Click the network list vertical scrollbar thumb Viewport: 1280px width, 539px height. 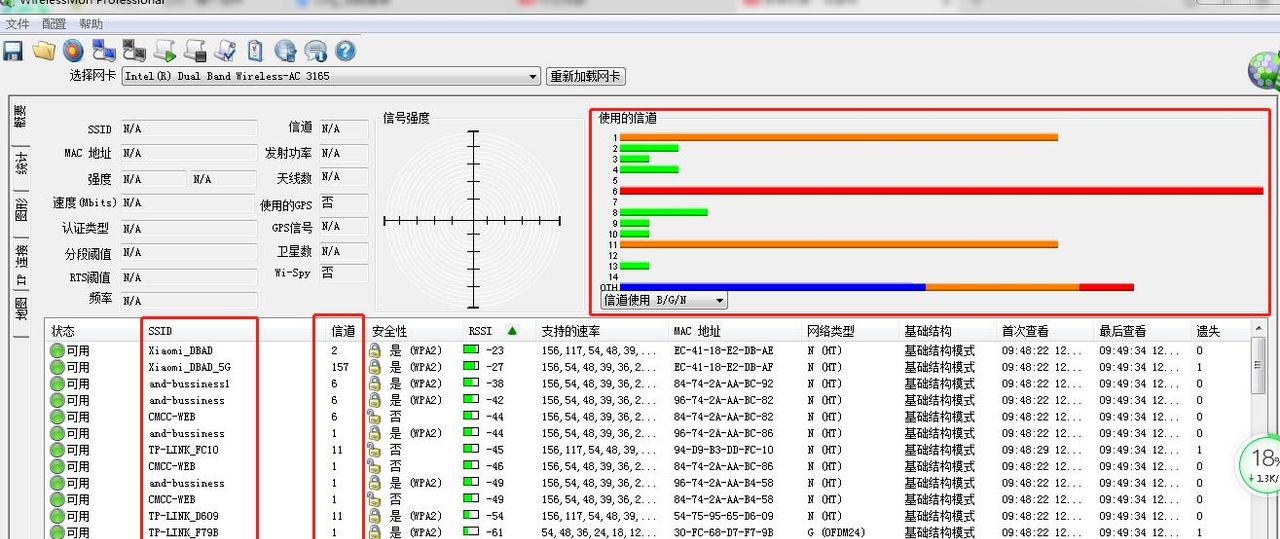point(1259,366)
